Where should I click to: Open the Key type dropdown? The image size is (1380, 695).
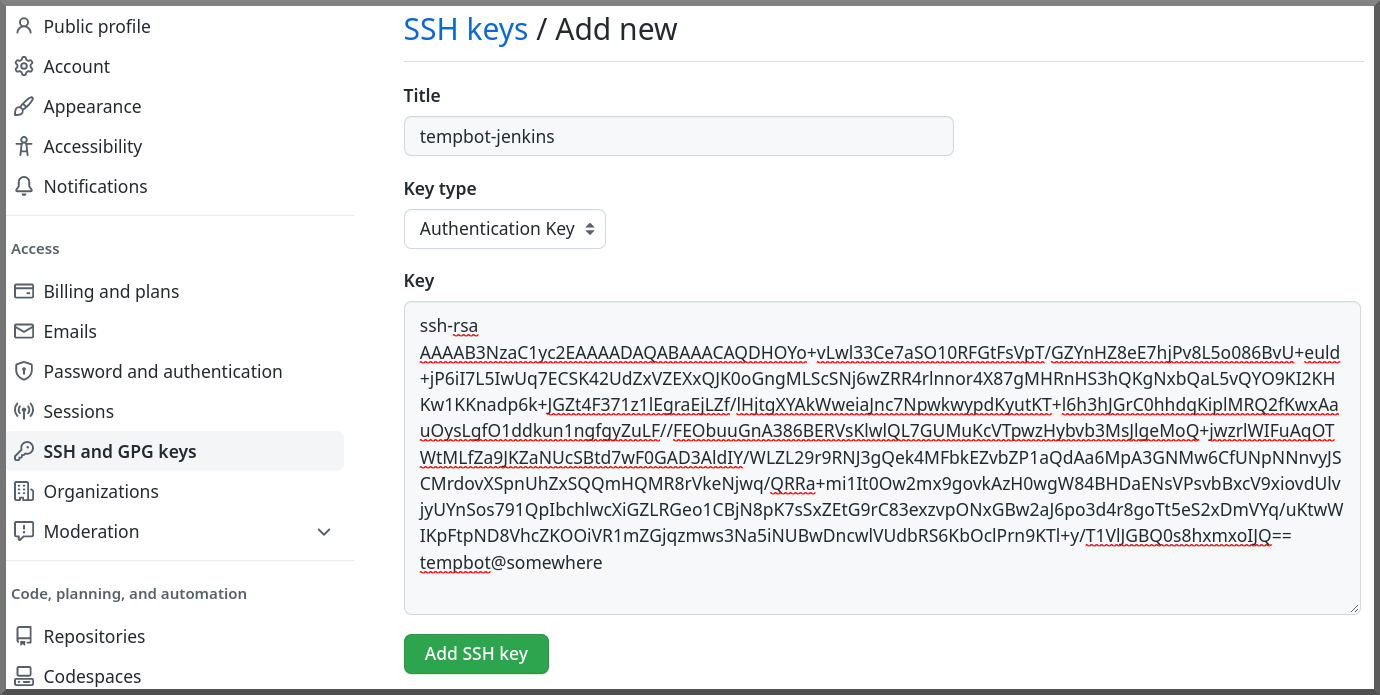[505, 229]
